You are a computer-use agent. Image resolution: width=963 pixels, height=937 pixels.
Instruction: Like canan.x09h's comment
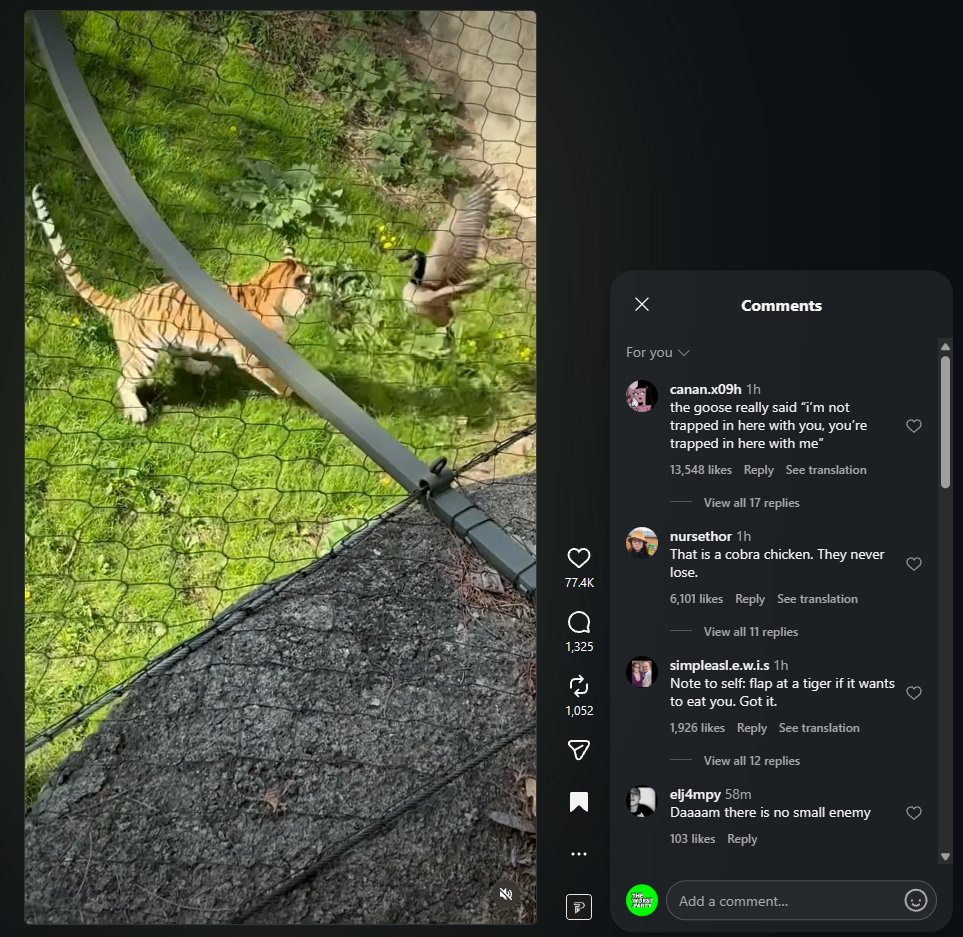[x=914, y=426]
